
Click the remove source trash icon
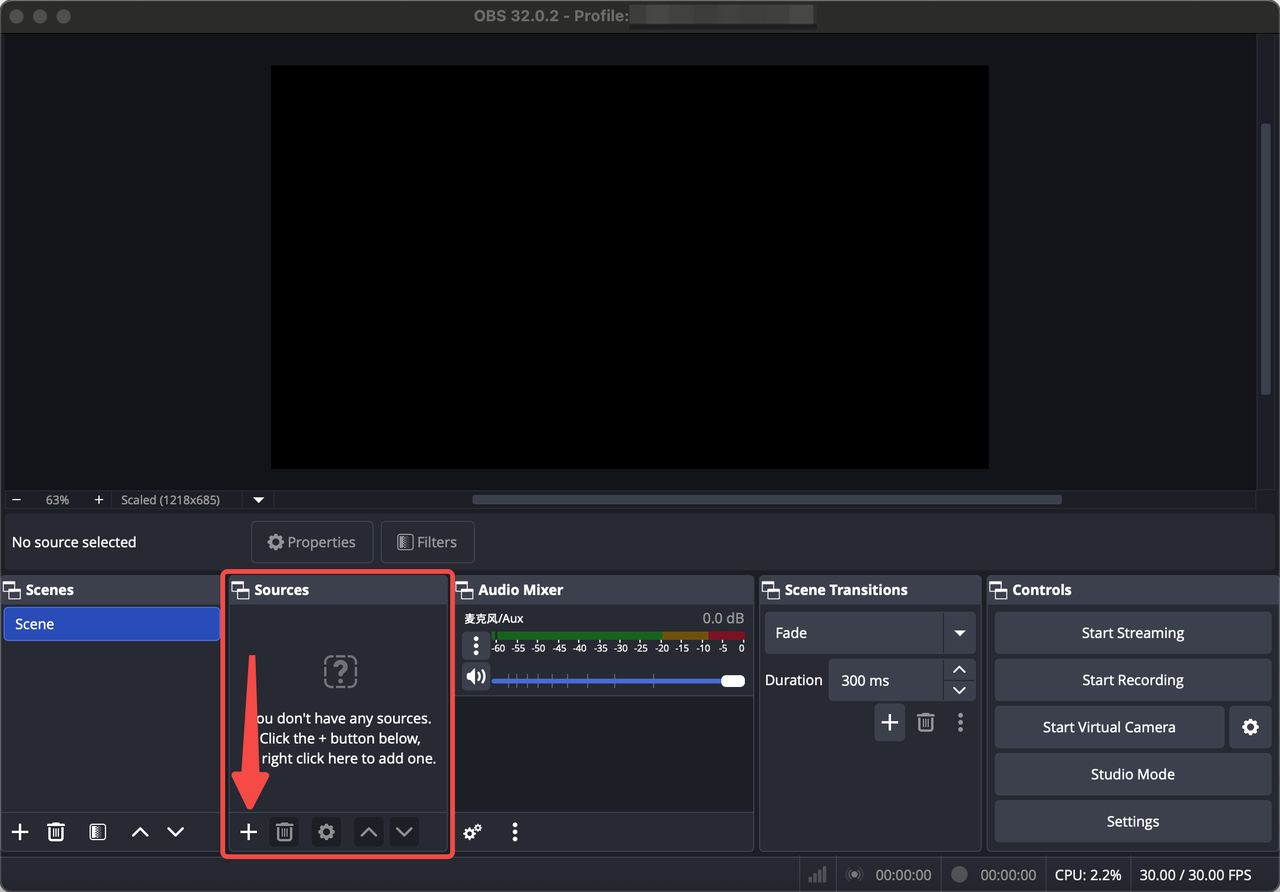pyautogui.click(x=285, y=832)
